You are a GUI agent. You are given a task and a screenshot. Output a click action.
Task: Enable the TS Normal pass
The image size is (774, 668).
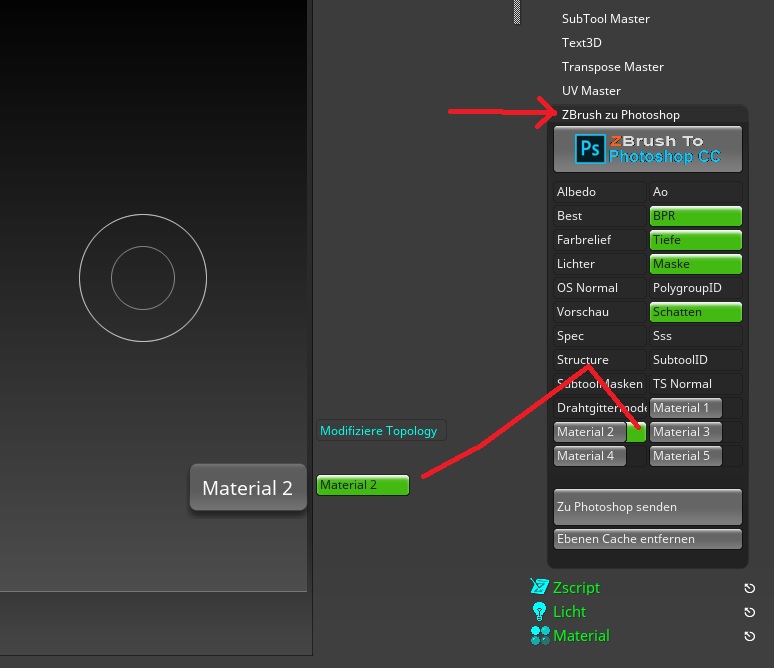point(696,384)
